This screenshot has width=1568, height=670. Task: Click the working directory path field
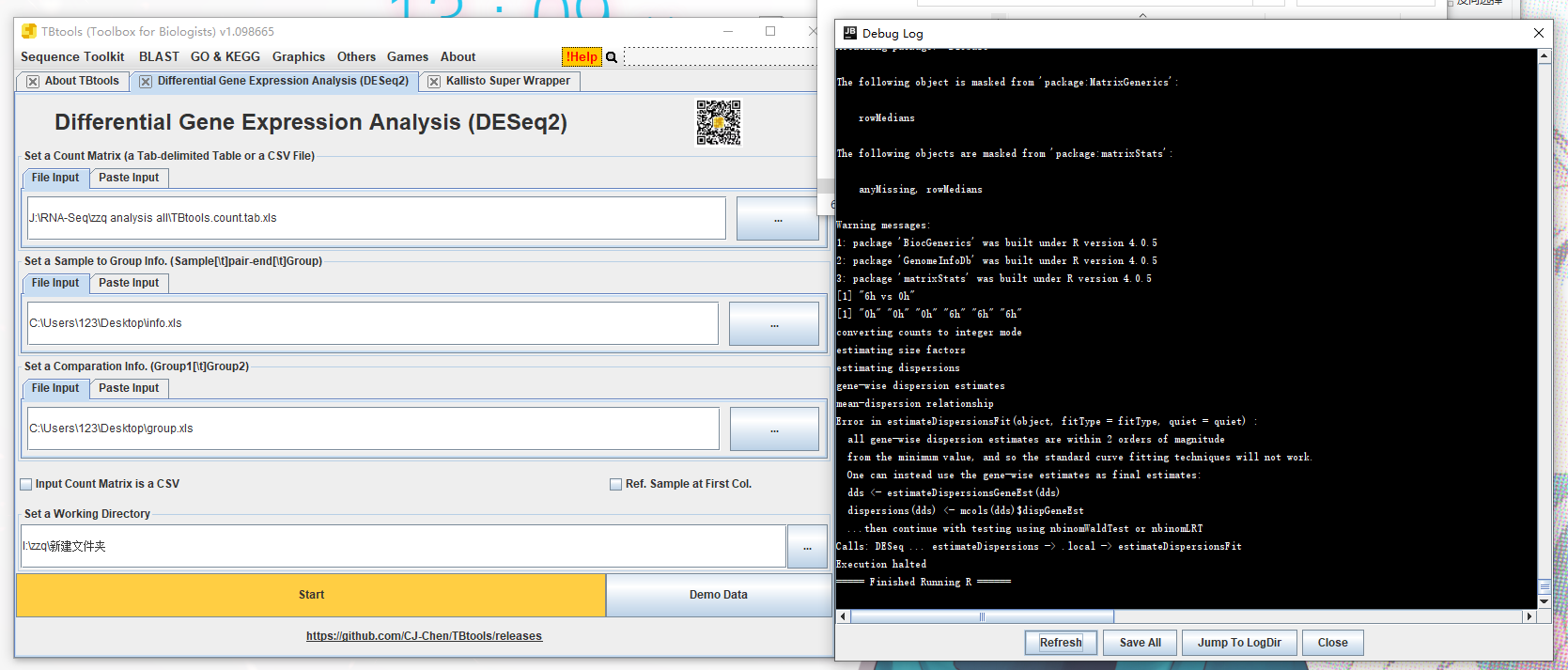click(x=403, y=546)
